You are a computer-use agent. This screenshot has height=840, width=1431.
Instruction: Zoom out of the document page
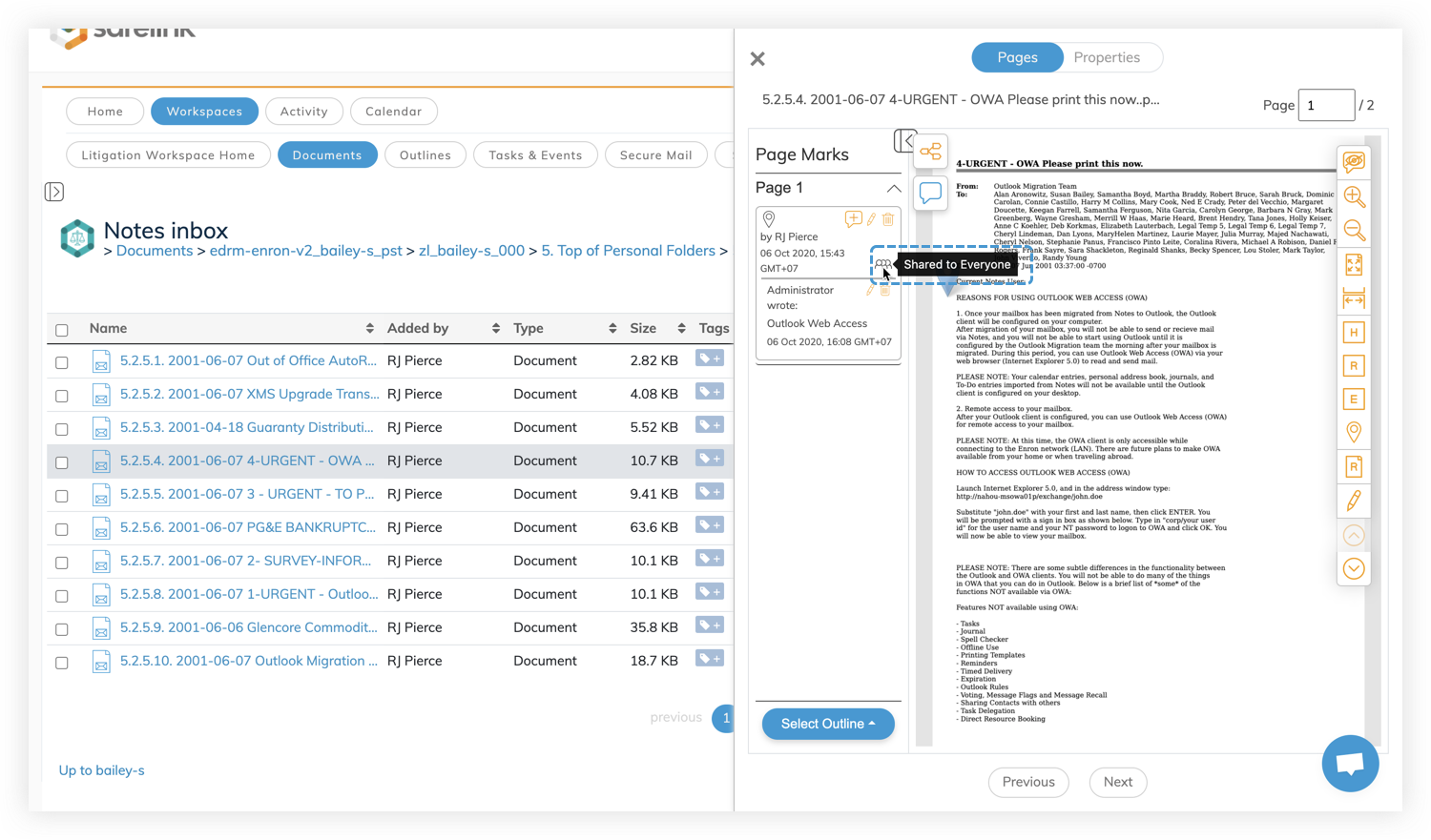[1354, 230]
